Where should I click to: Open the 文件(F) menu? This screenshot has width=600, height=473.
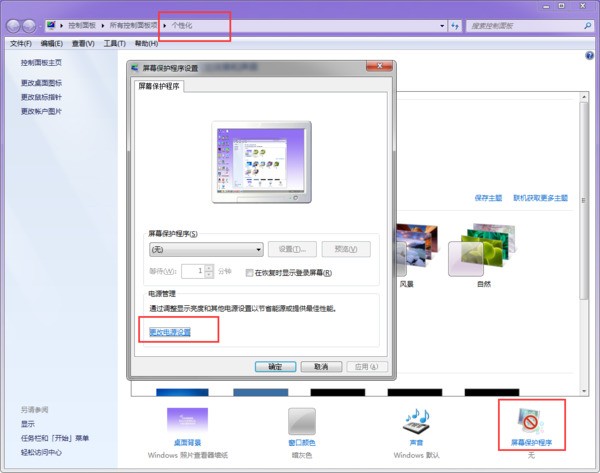[x=21, y=44]
